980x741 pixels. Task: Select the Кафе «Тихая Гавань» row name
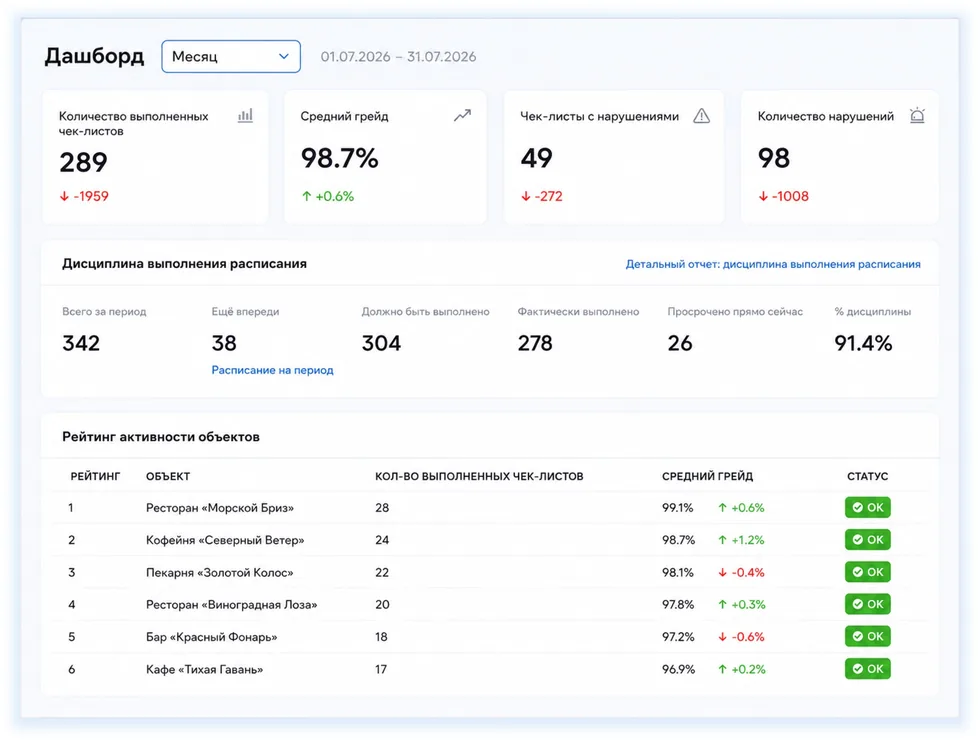coord(204,669)
